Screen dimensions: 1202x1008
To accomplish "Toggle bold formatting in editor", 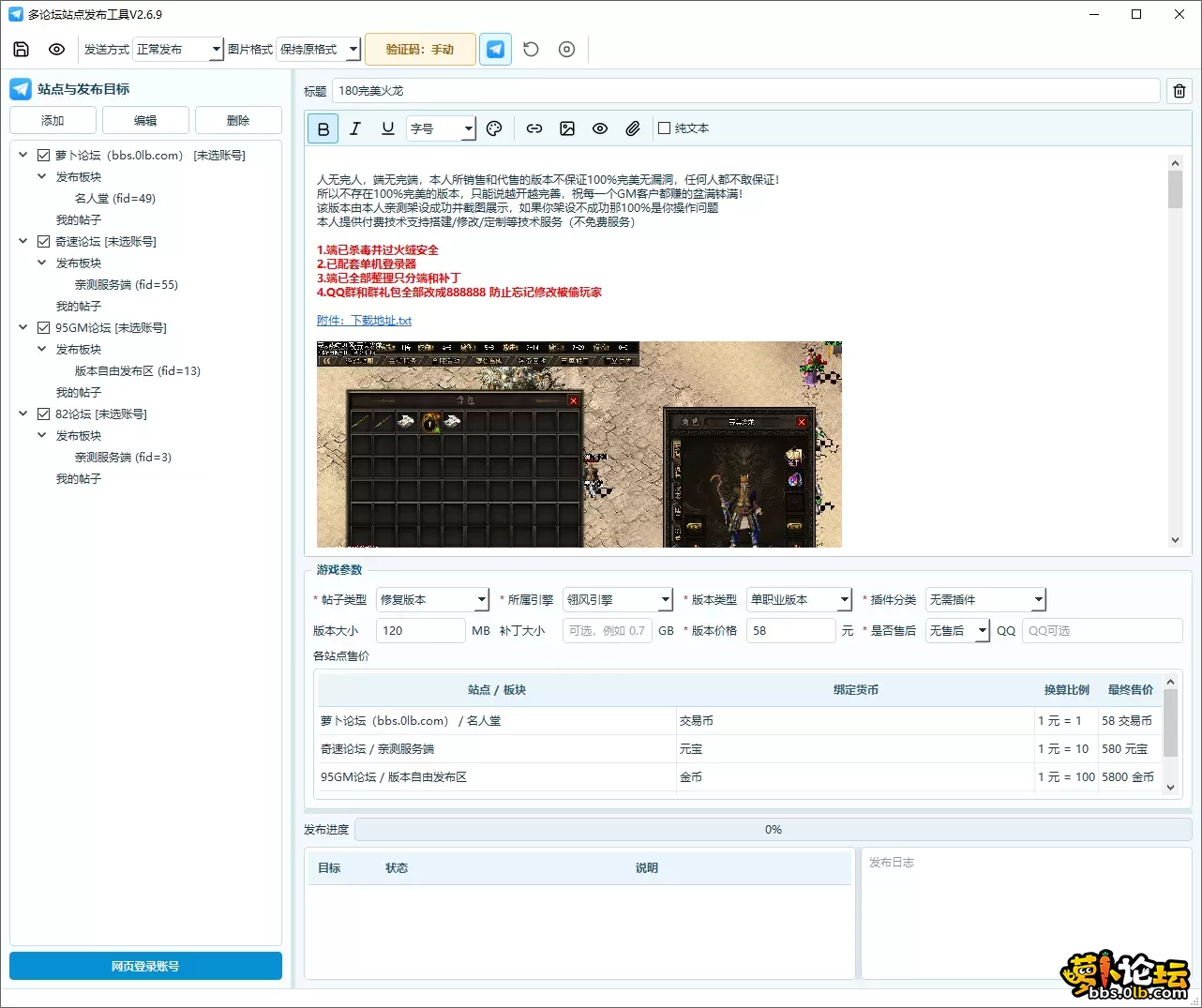I will pos(323,129).
